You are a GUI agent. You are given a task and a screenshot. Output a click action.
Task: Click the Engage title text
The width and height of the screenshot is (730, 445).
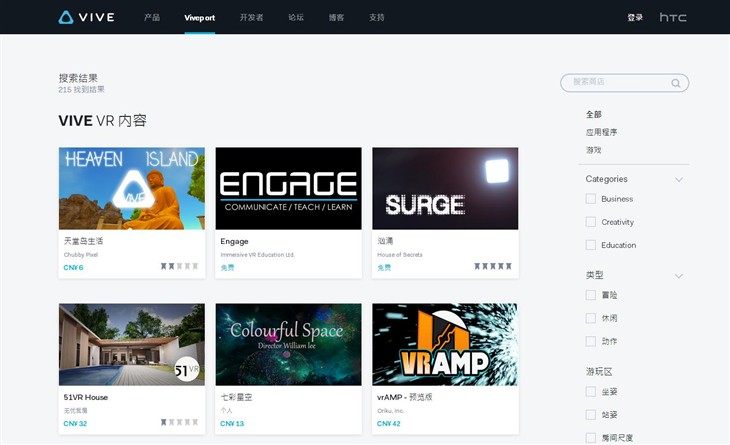tap(234, 242)
